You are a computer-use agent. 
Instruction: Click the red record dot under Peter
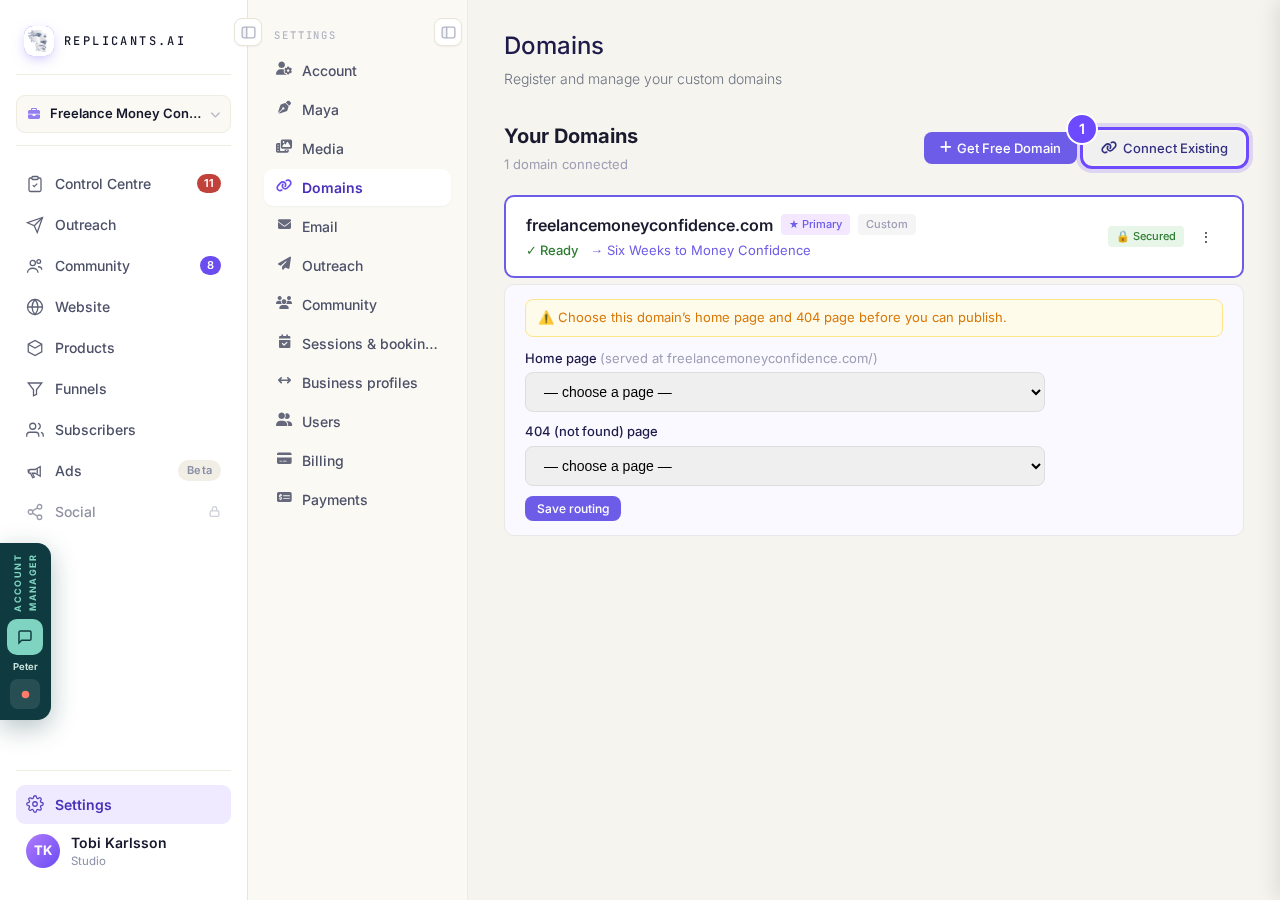pyautogui.click(x=25, y=694)
